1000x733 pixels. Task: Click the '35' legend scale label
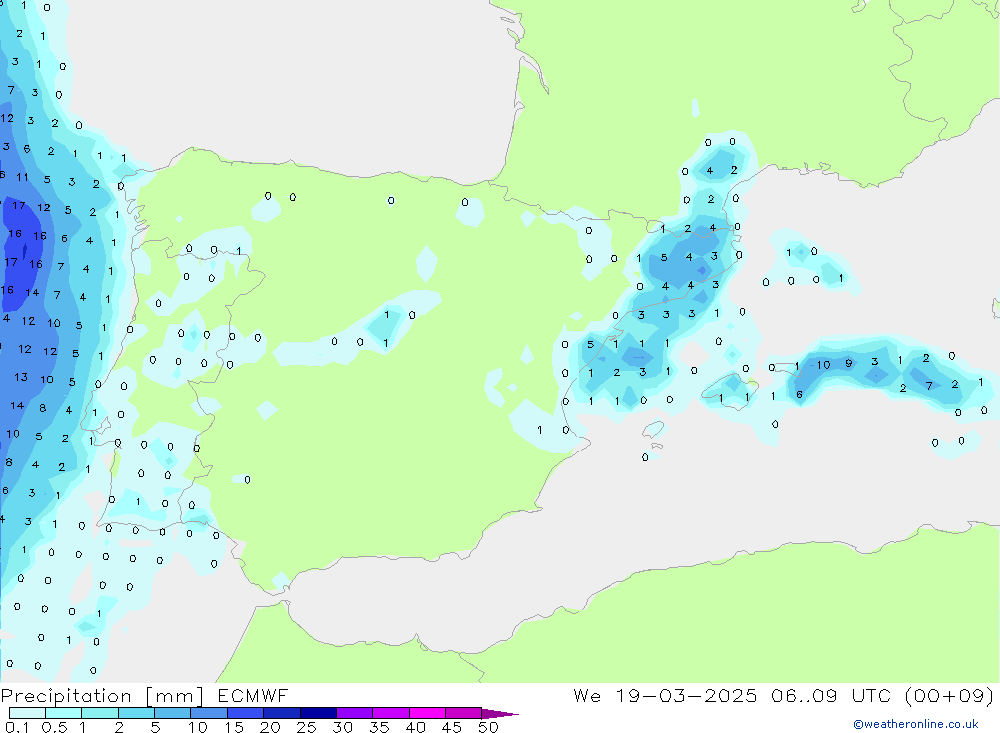tap(379, 727)
